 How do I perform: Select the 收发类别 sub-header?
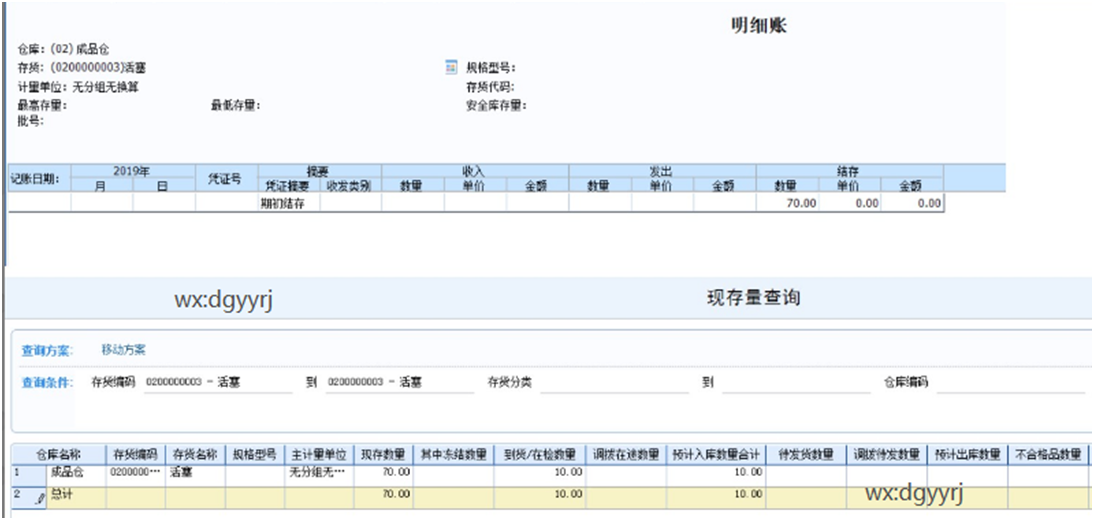point(351,186)
